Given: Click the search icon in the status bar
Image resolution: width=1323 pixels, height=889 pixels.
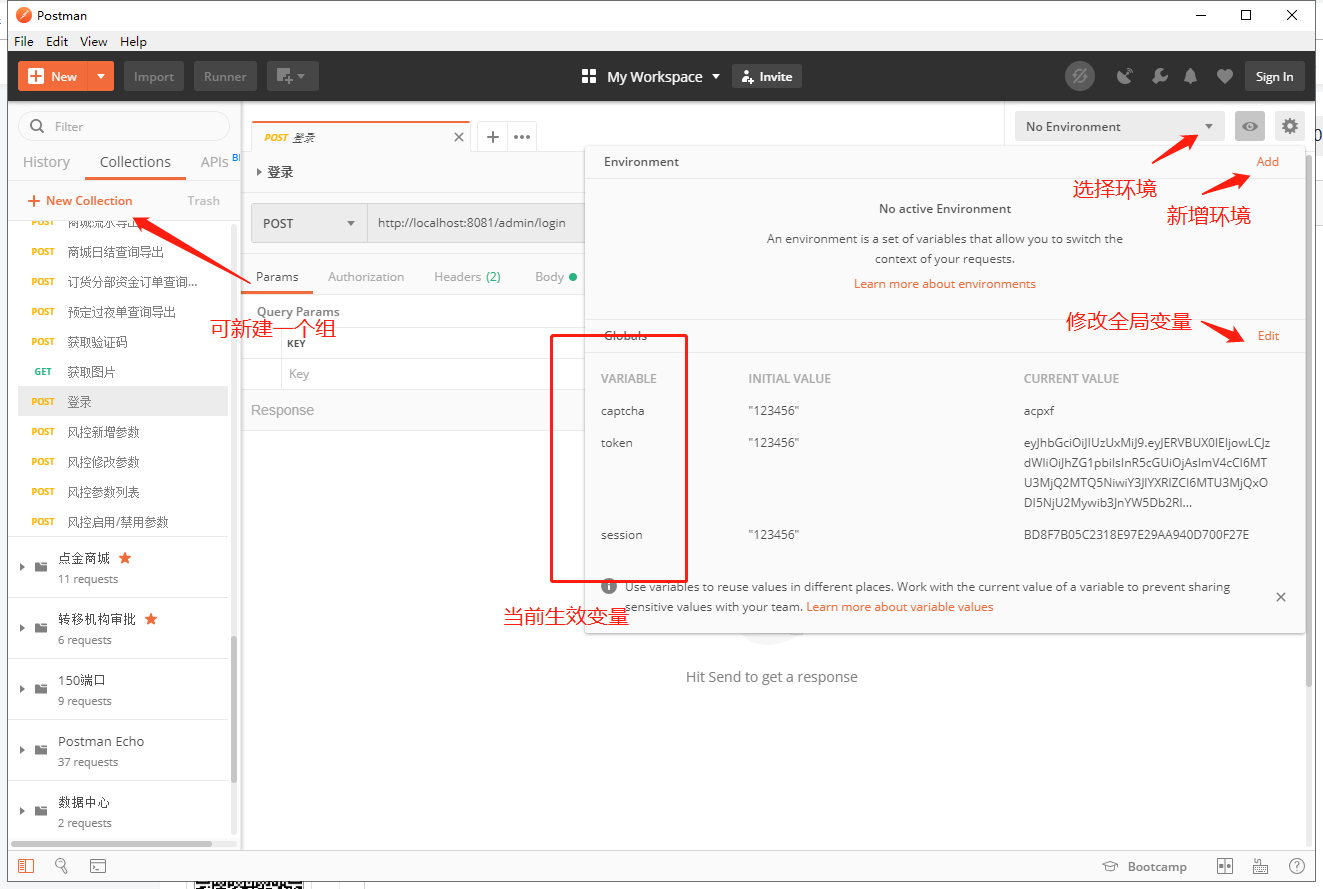Looking at the screenshot, I should click(x=61, y=865).
